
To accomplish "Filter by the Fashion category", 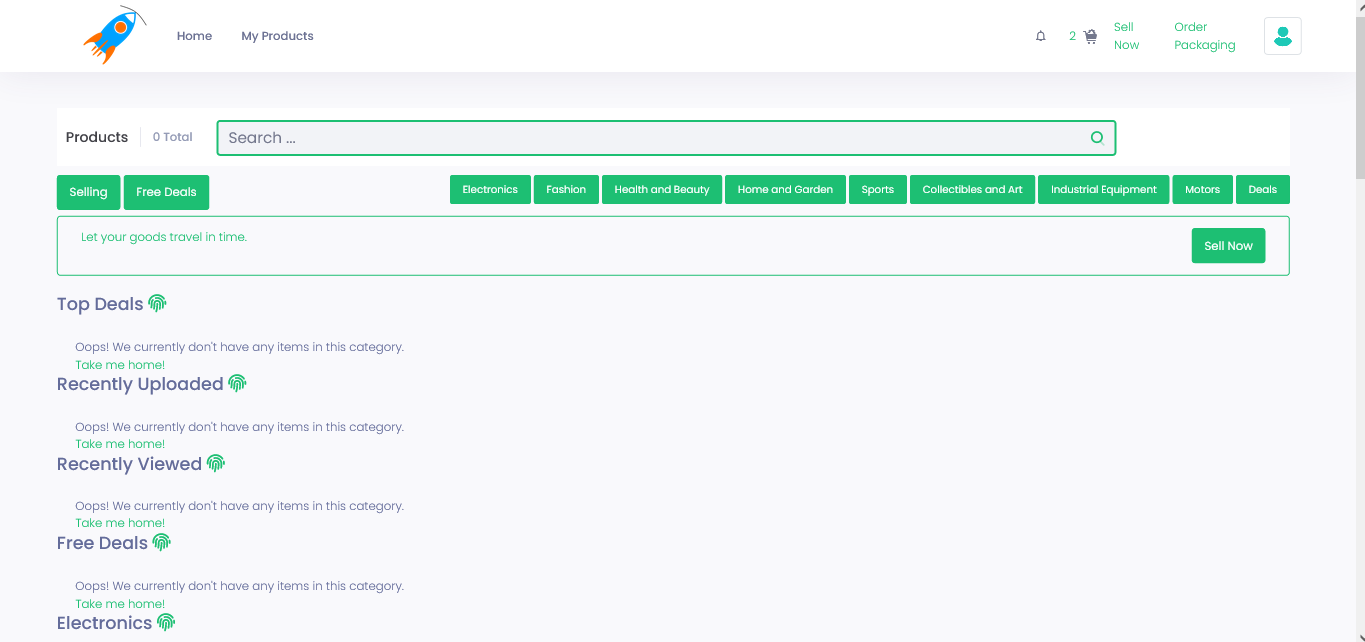I will [566, 190].
